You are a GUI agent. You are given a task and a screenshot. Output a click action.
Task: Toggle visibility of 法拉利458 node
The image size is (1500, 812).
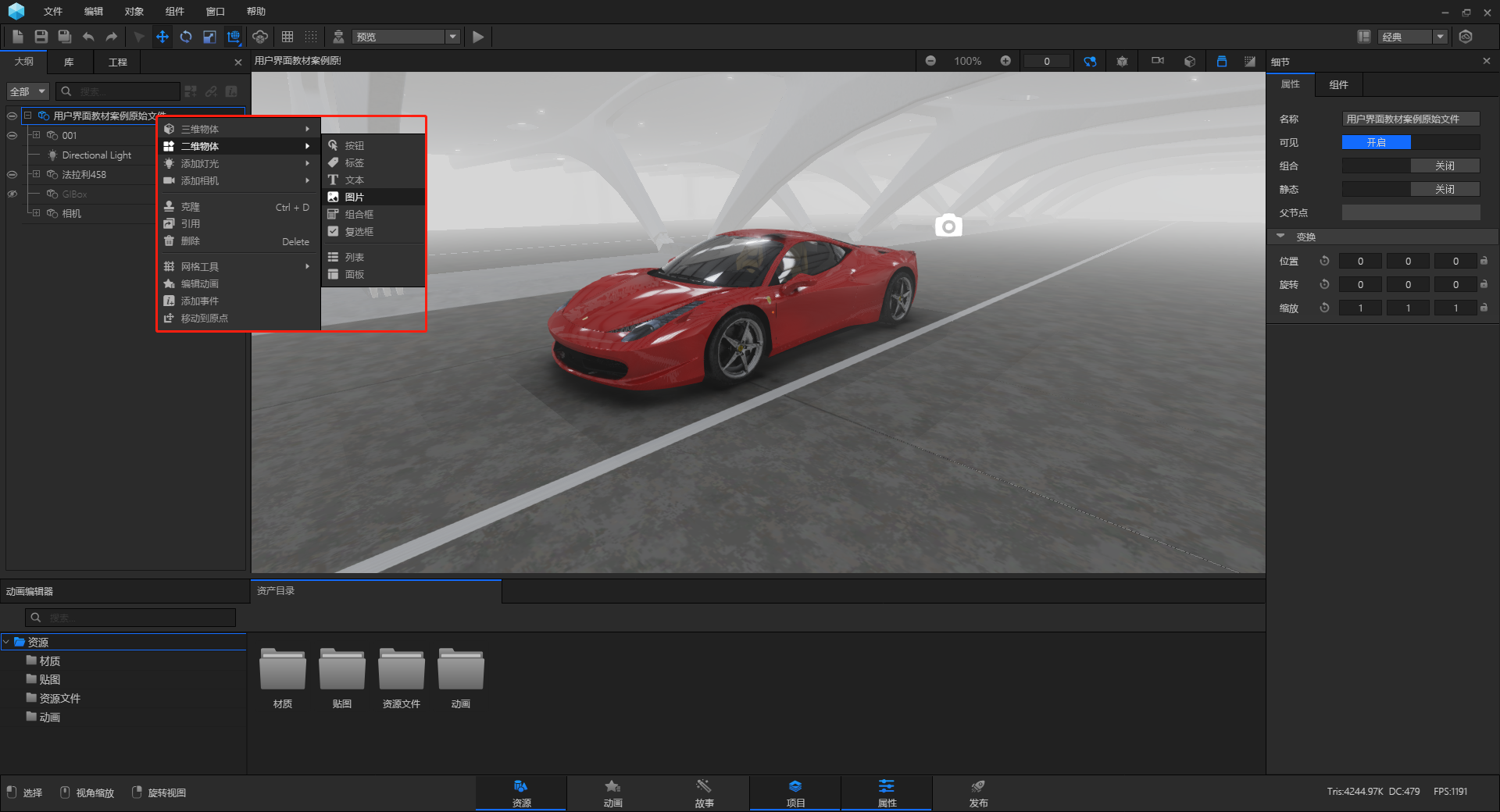point(12,174)
